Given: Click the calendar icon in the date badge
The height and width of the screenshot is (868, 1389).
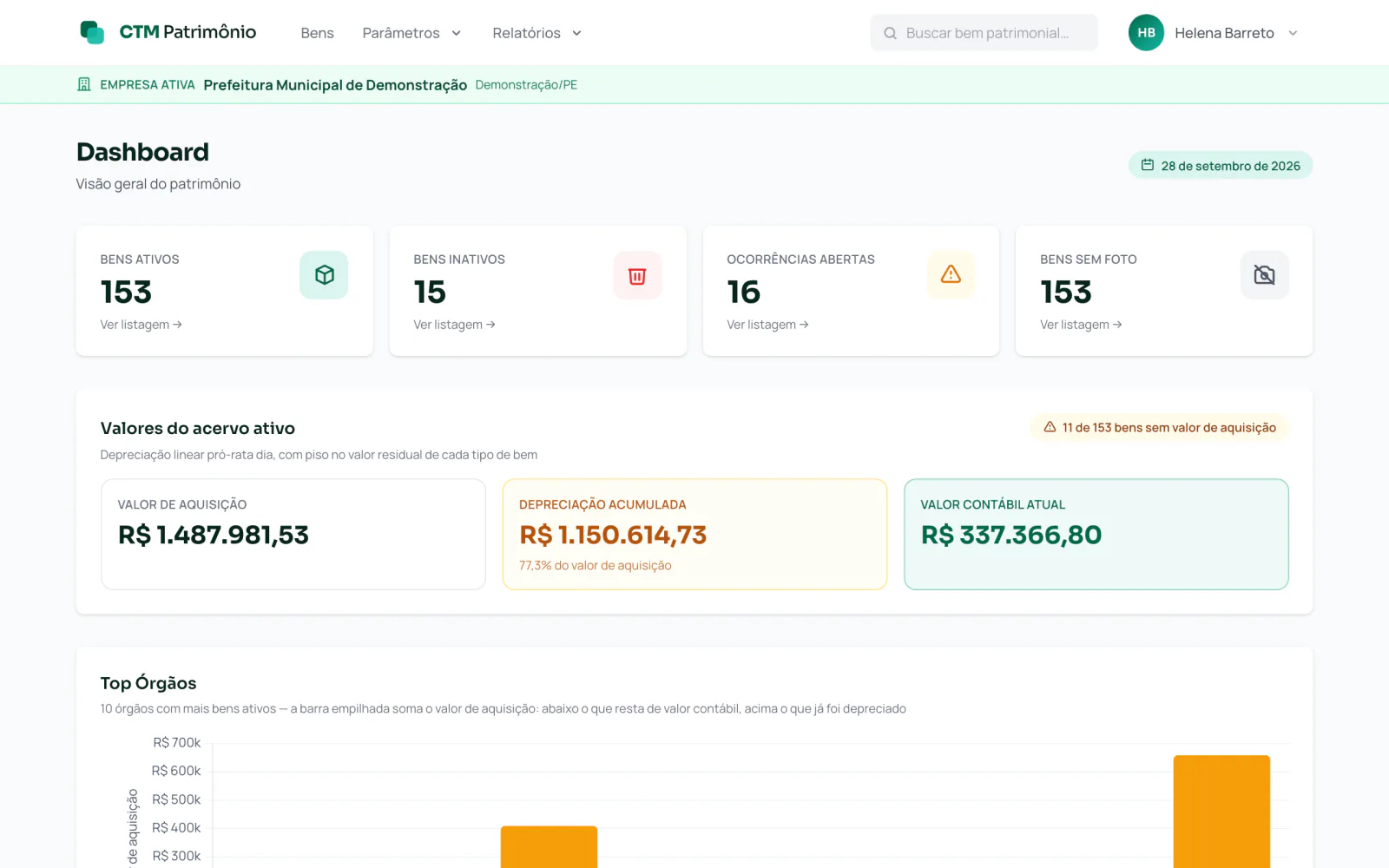Looking at the screenshot, I should [x=1147, y=165].
